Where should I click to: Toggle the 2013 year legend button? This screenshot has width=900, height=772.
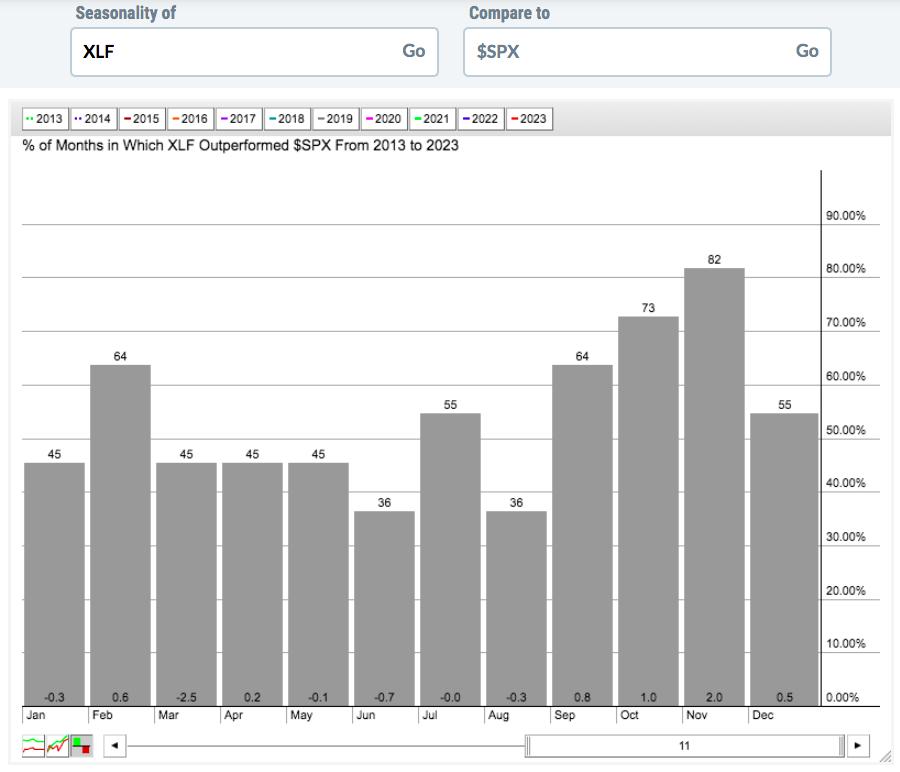coord(44,119)
